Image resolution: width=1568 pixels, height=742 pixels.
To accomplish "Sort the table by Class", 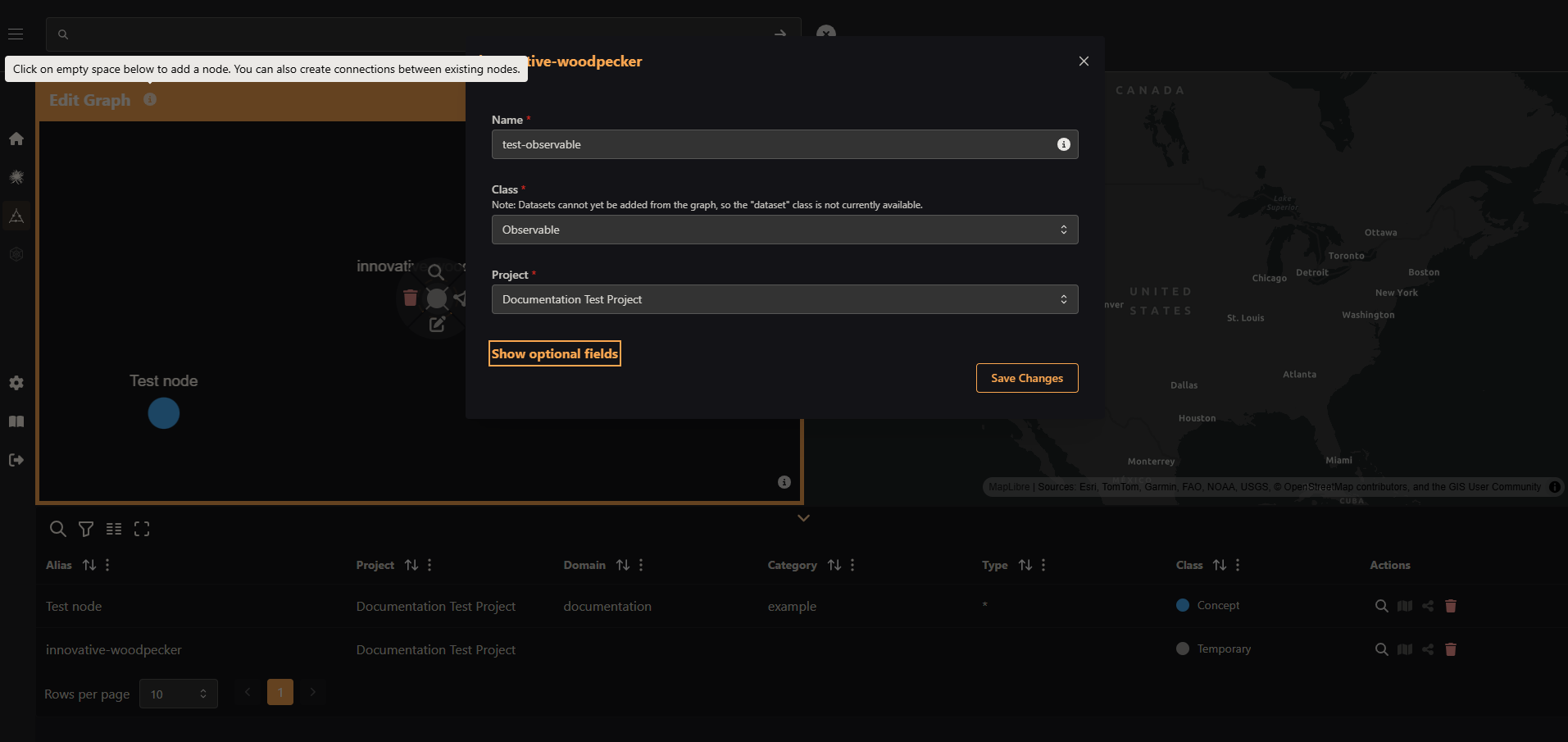I will [1220, 565].
